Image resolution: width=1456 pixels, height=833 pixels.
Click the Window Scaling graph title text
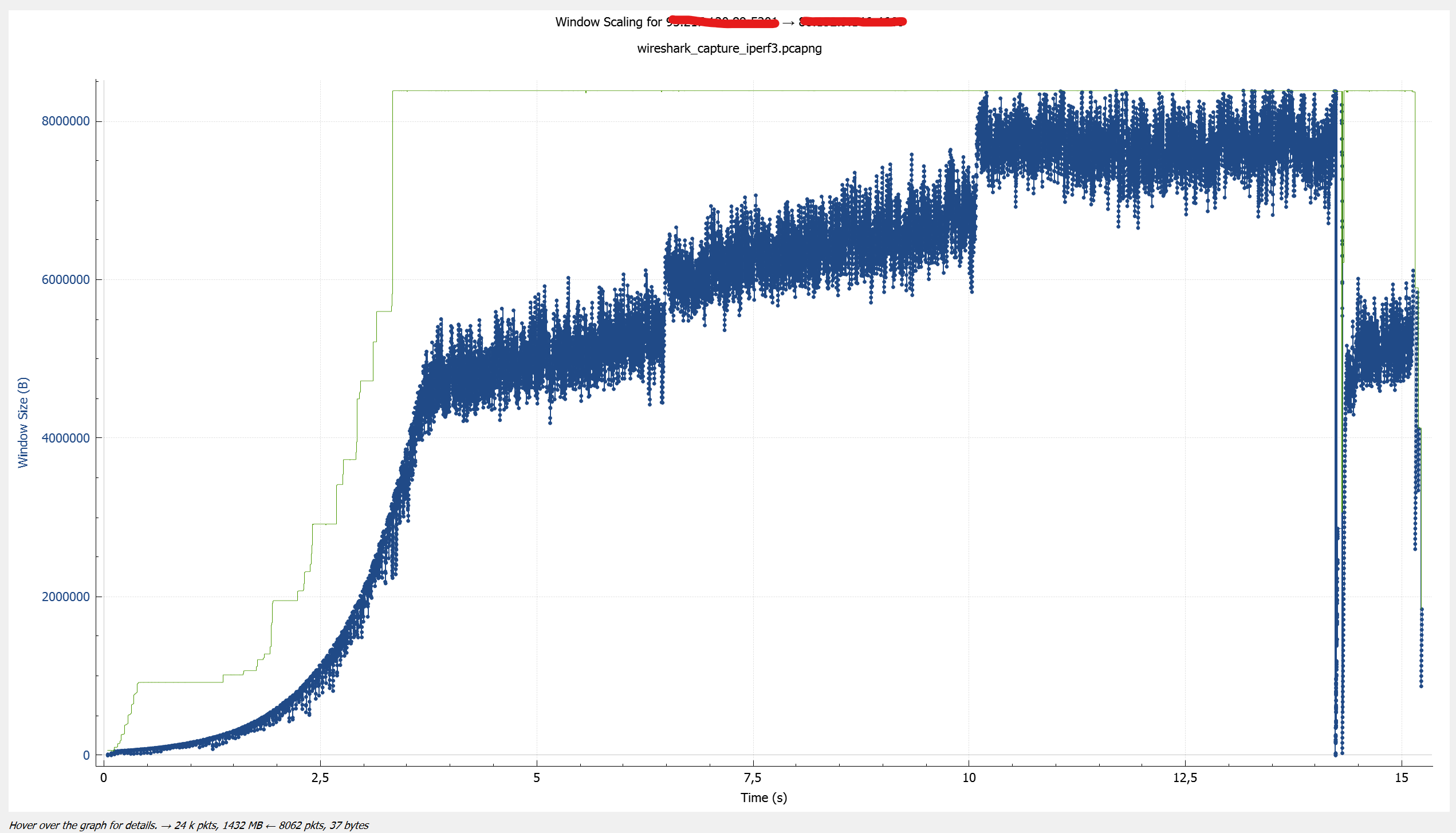pos(608,22)
